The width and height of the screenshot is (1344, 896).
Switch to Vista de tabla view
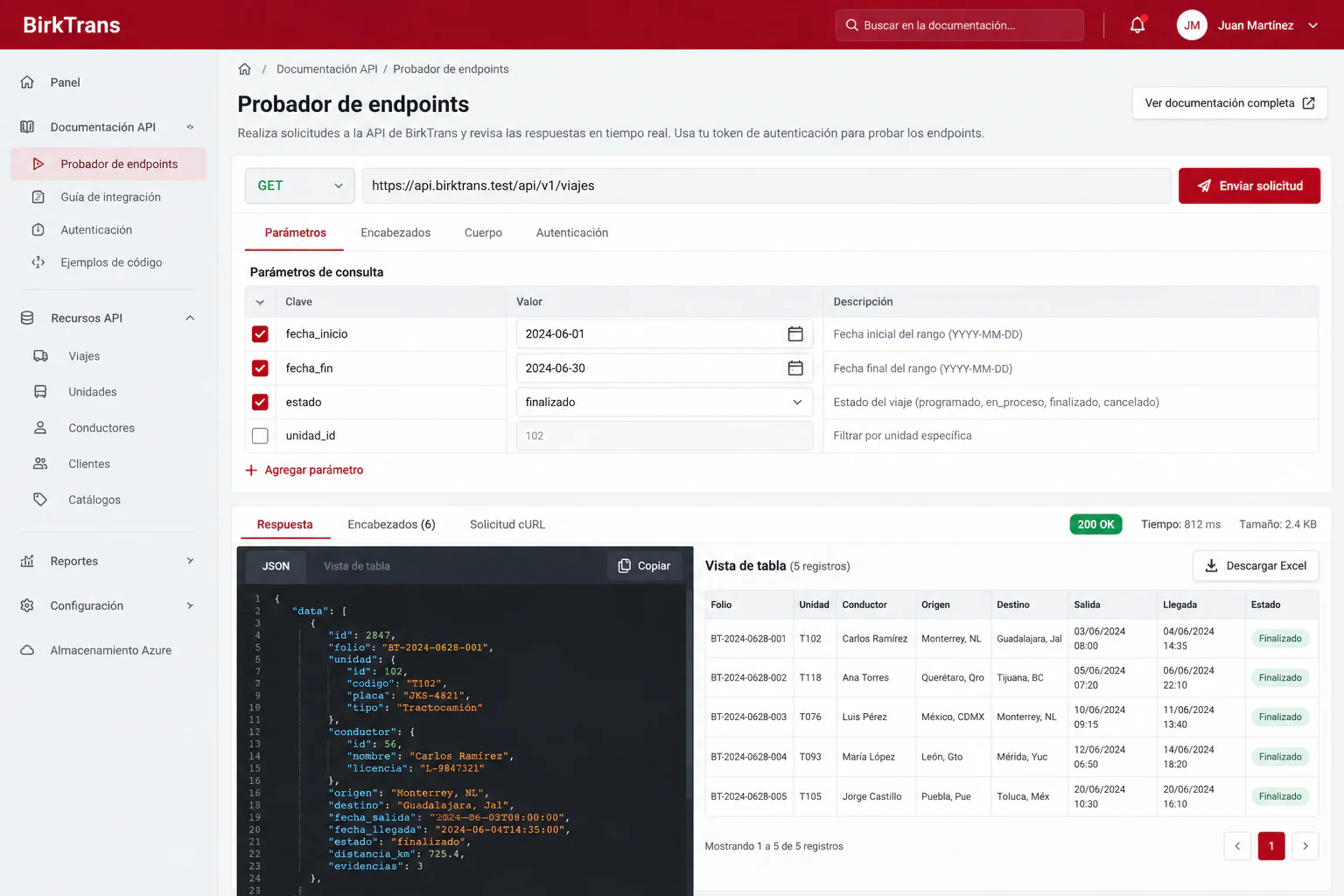point(357,566)
